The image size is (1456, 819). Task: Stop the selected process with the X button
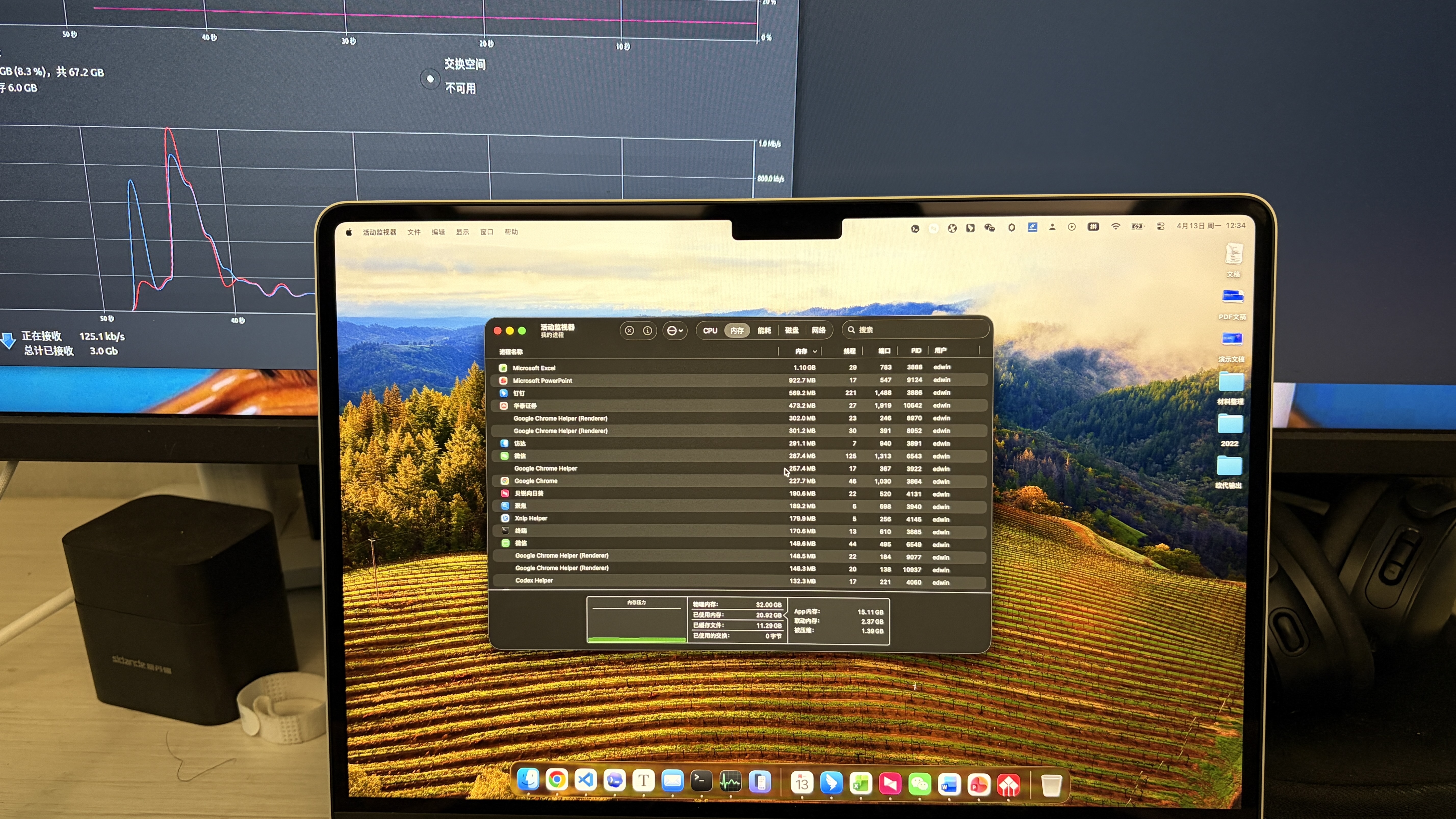pos(629,331)
